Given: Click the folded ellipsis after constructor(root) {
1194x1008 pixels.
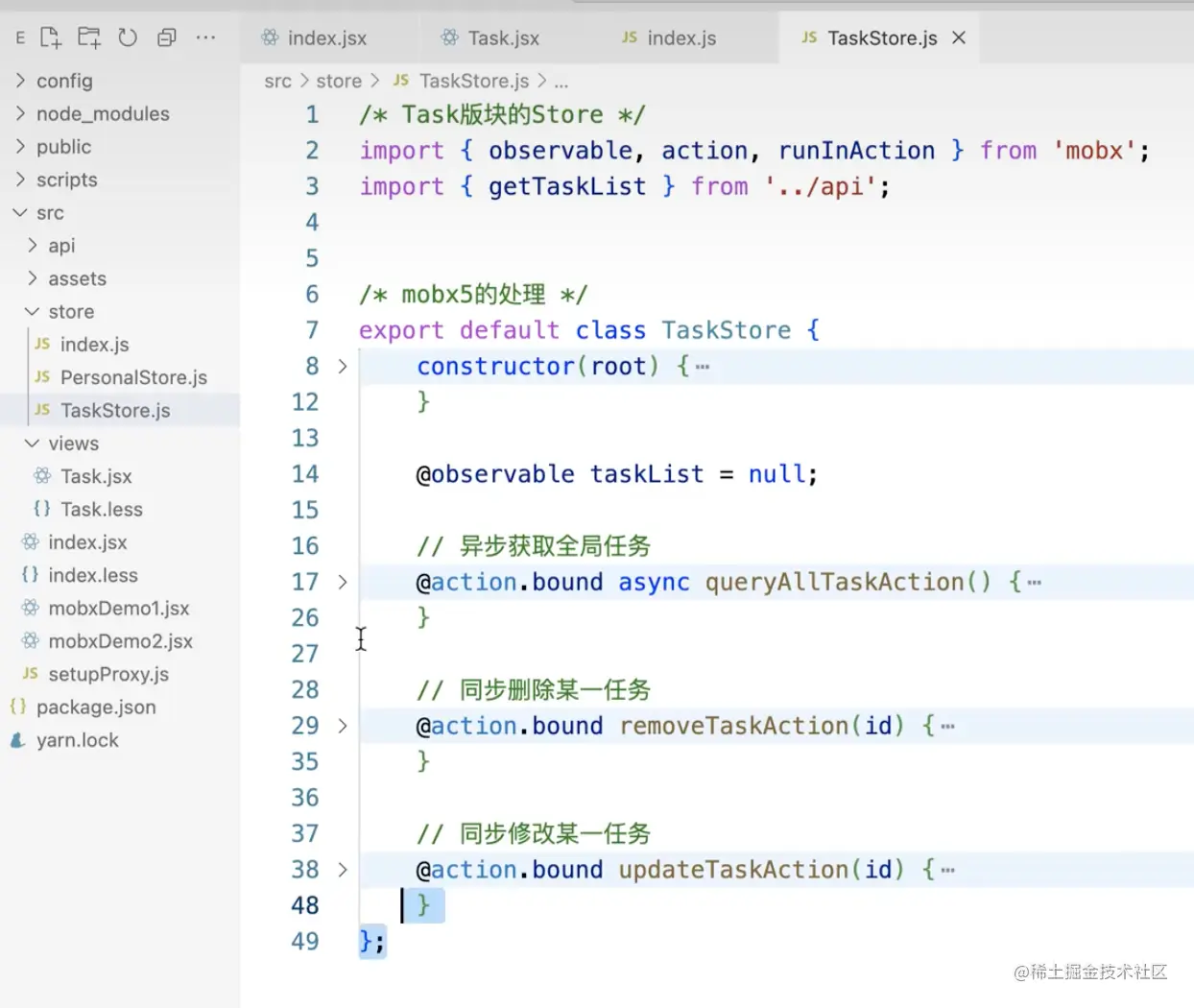Looking at the screenshot, I should point(703,367).
